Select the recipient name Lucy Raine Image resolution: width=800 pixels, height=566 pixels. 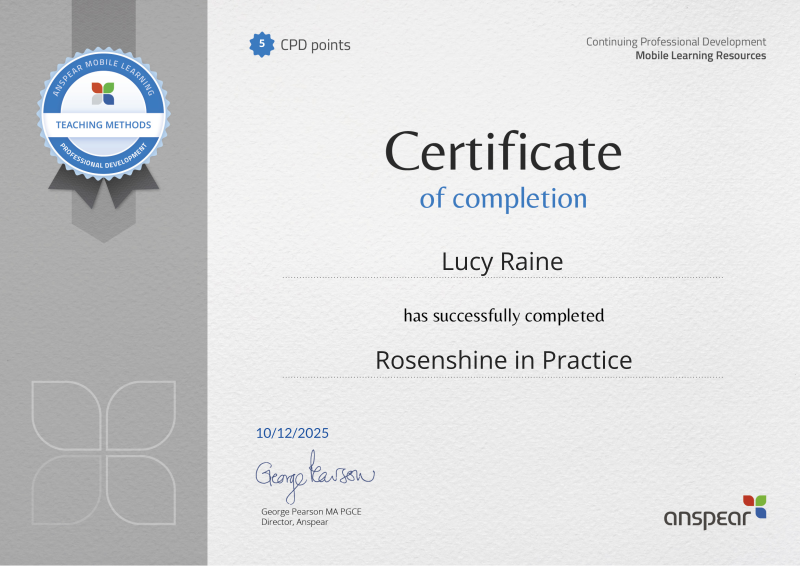coord(503,261)
